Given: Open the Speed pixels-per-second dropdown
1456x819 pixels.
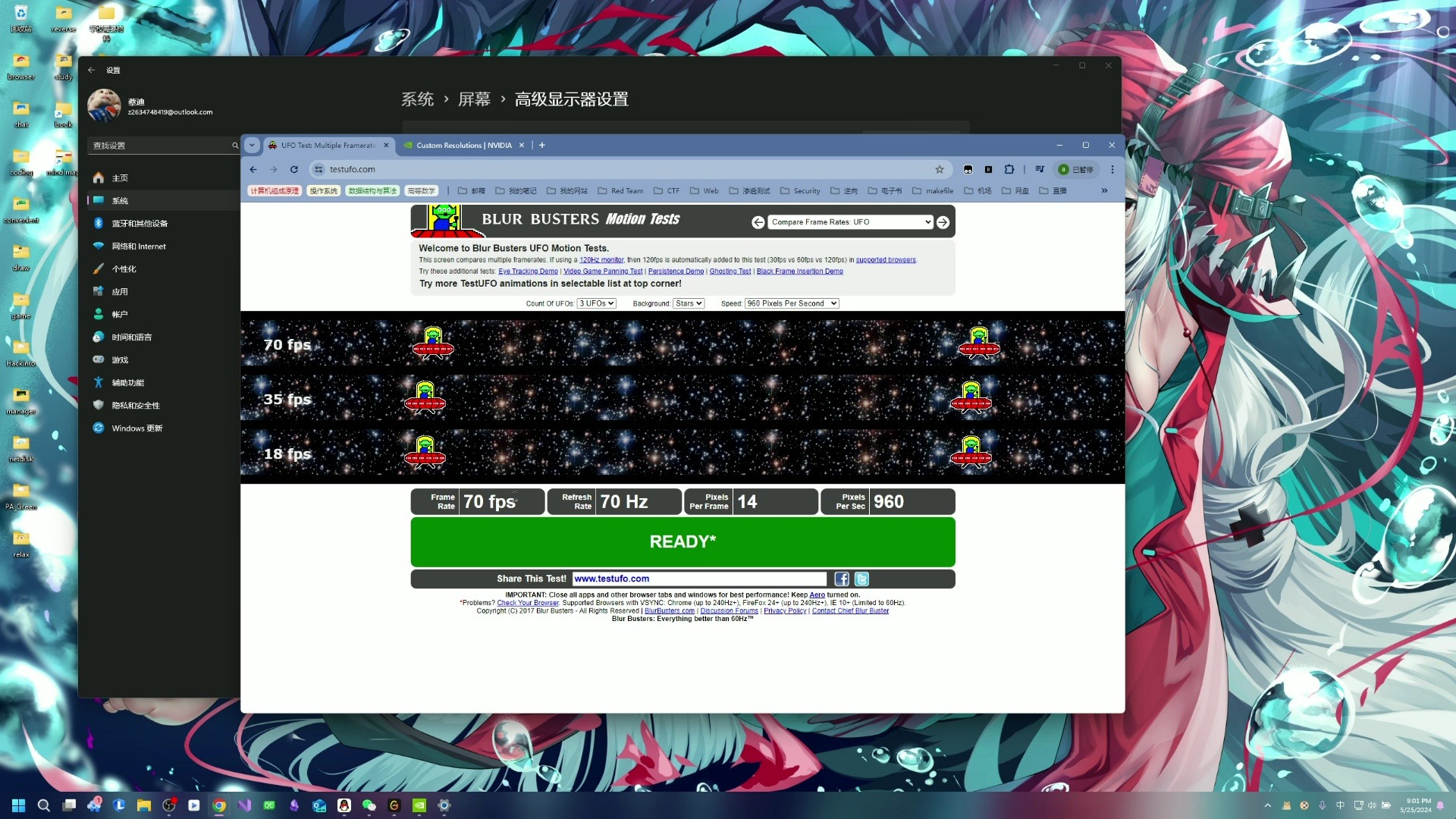Looking at the screenshot, I should (792, 303).
